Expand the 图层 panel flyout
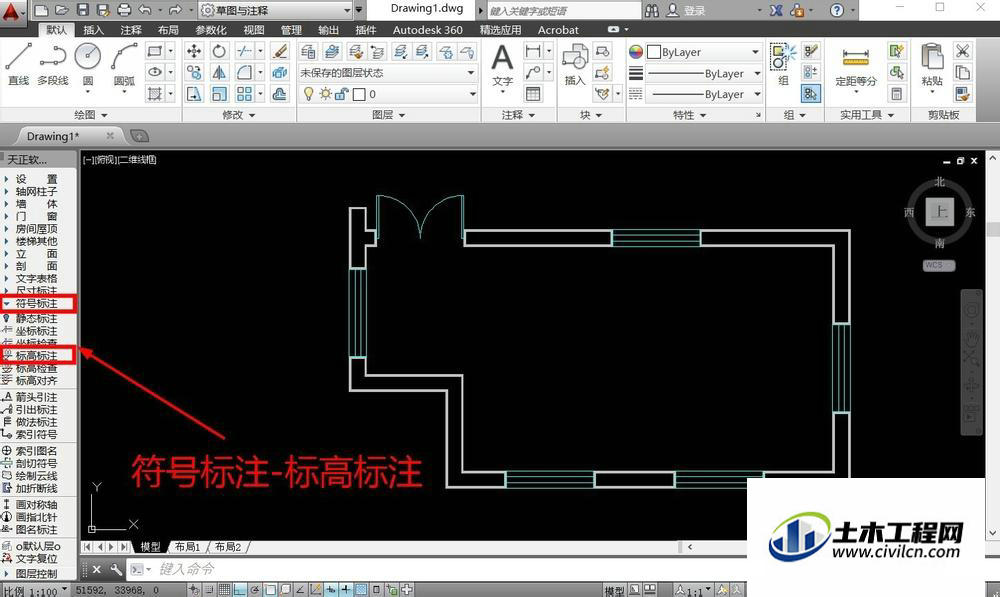The height and width of the screenshot is (597, 1000). (x=388, y=115)
